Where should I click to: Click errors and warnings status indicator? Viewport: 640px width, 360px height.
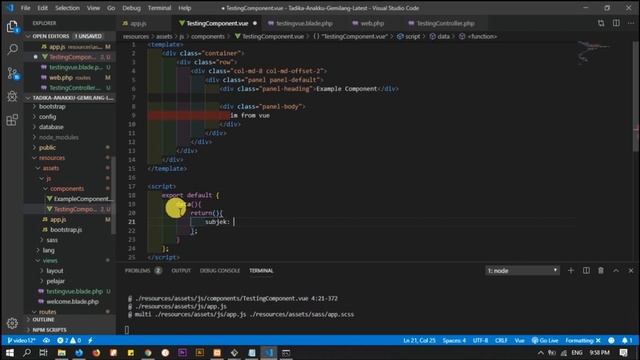pyautogui.click(x=69, y=340)
